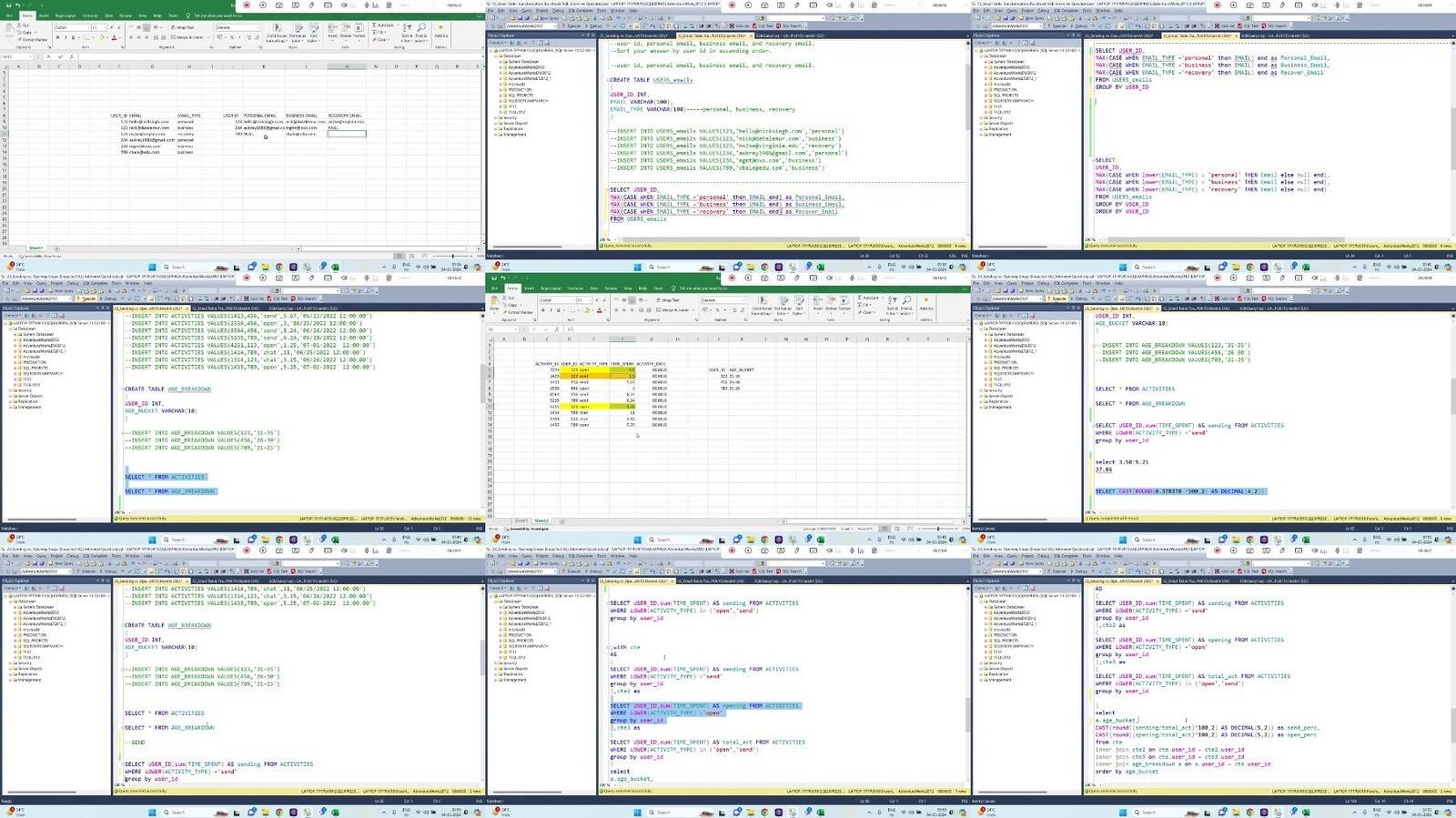
Task: Toggle Bold in the Excel frame with yellow rows
Action: click(x=542, y=310)
